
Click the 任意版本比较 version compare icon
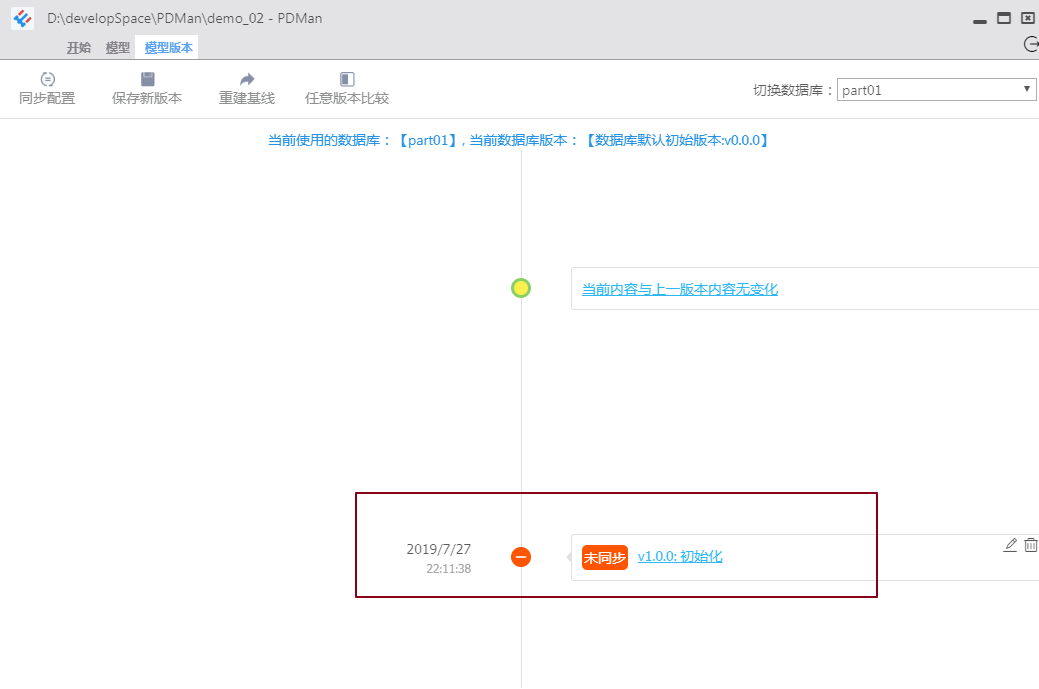tap(347, 79)
